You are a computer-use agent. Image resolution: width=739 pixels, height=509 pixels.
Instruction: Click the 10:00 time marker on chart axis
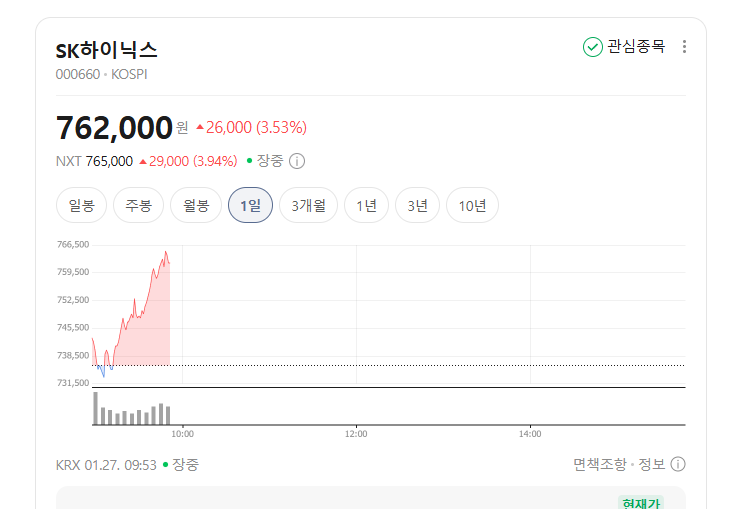[182, 433]
